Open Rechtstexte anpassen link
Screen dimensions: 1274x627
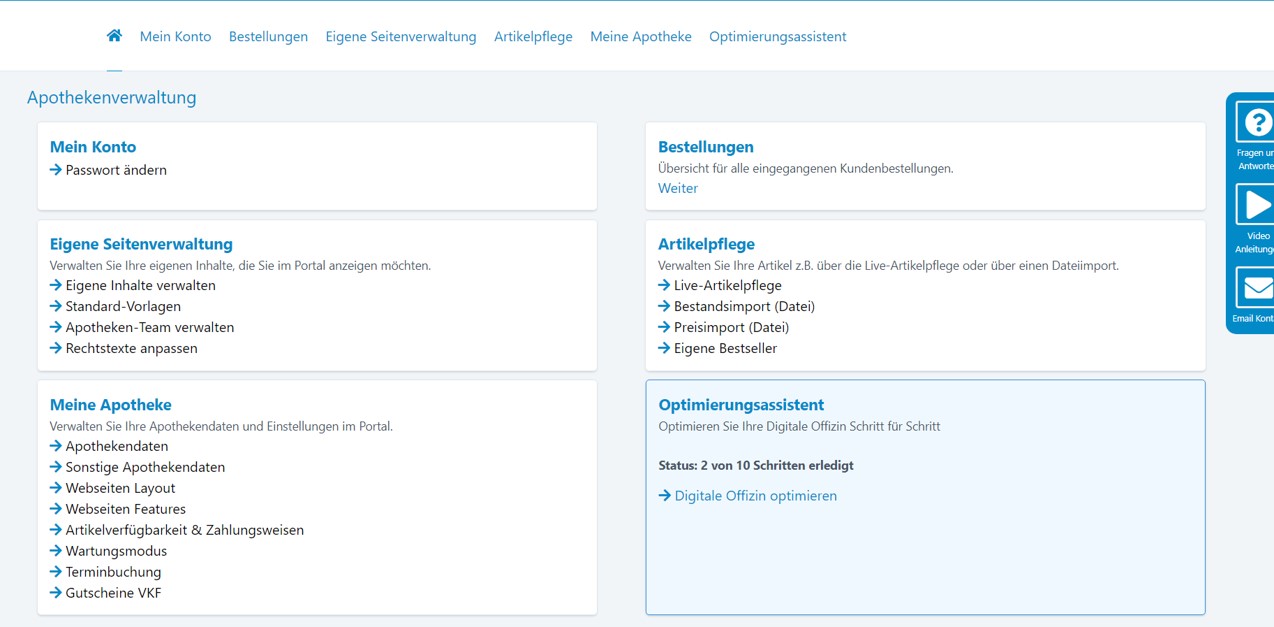[131, 348]
